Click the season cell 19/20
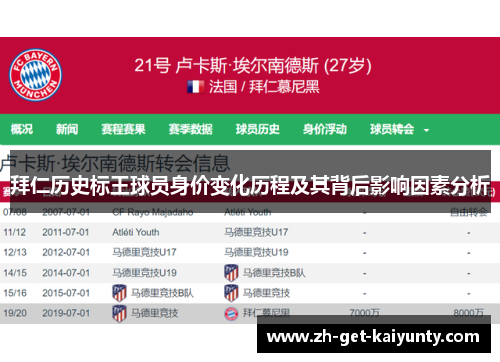Image resolution: width=500 pixels, height=362 pixels. coord(15,313)
